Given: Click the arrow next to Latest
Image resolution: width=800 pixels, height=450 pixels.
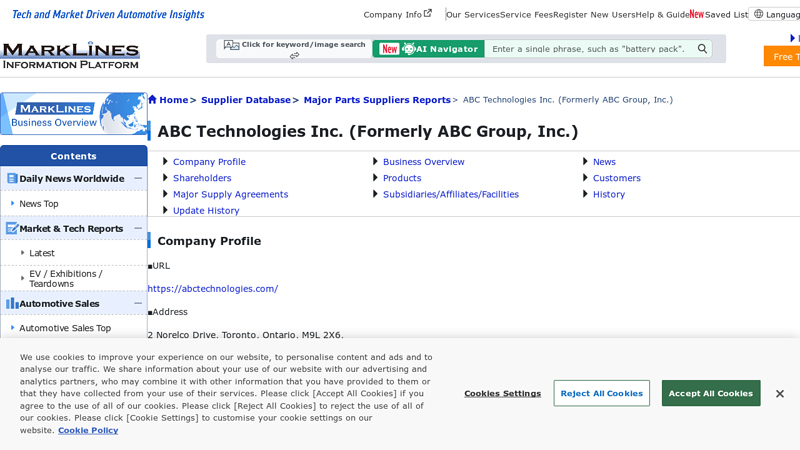Looking at the screenshot, I should pos(22,253).
